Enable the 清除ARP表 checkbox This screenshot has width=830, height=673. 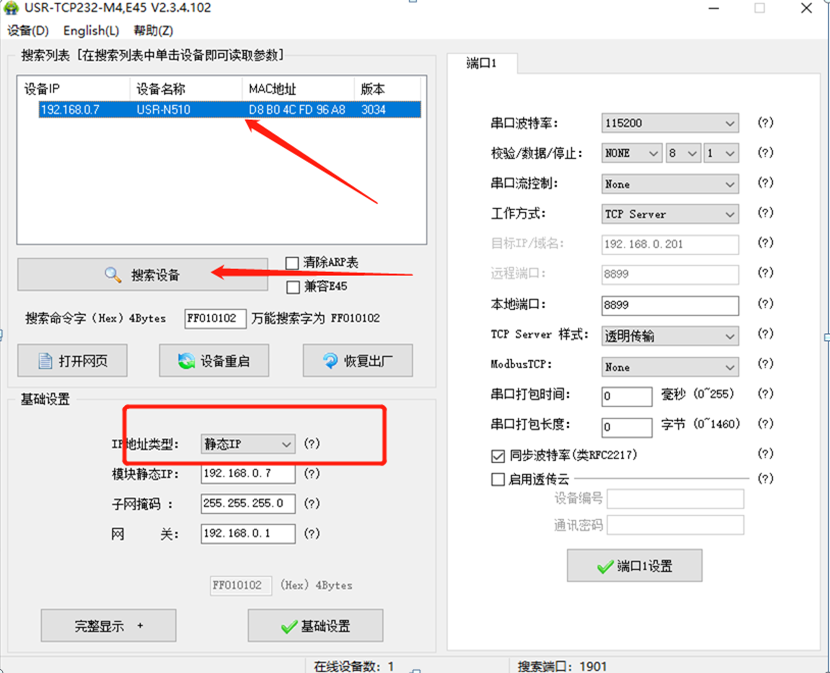pos(292,263)
